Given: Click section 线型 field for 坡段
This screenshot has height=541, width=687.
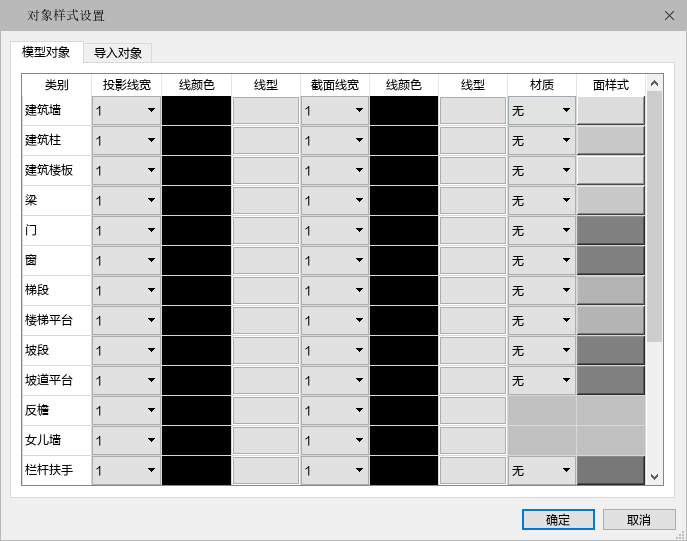Looking at the screenshot, I should pyautogui.click(x=472, y=350).
